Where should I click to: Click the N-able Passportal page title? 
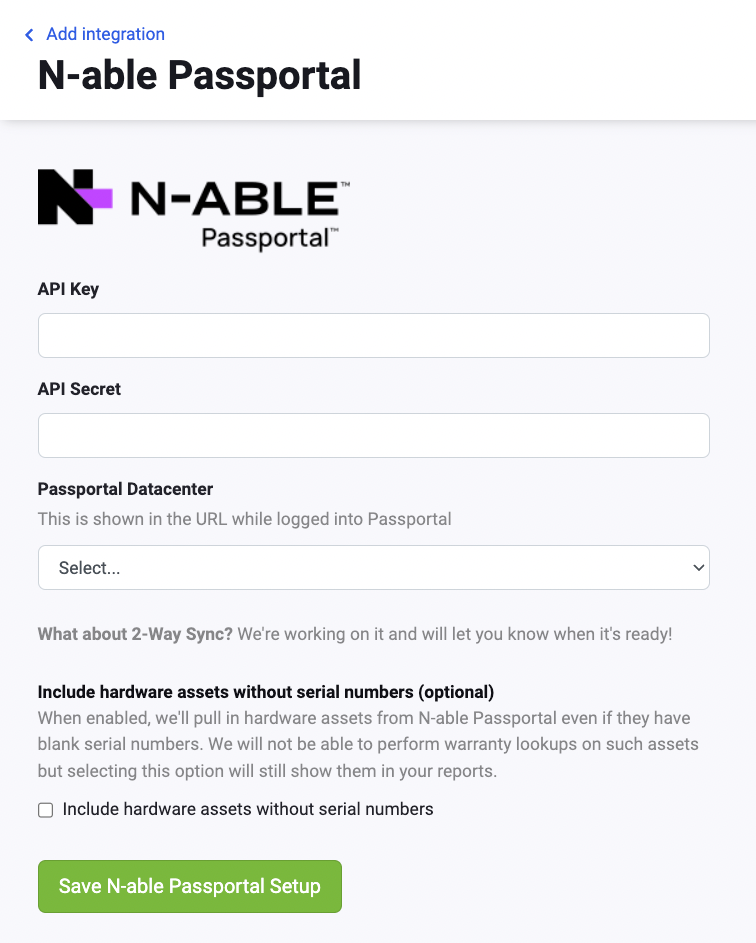pyautogui.click(x=198, y=76)
